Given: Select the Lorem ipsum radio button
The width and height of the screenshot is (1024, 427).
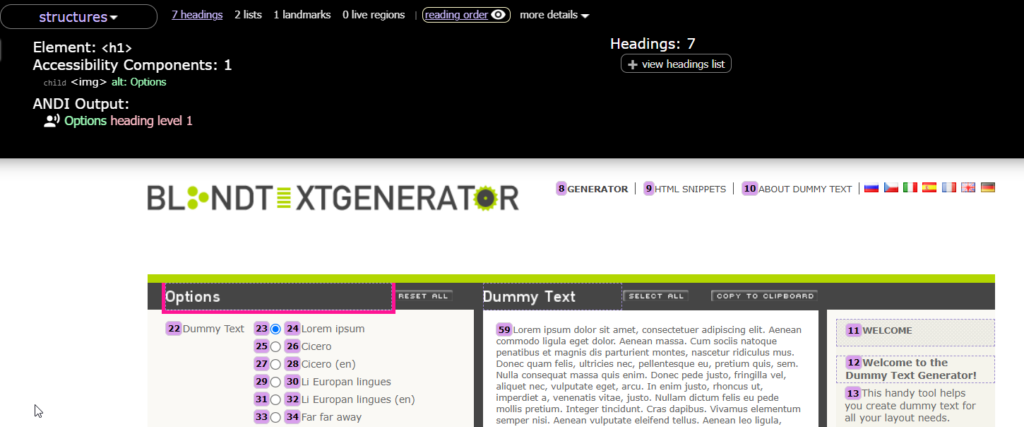Looking at the screenshot, I should (276, 329).
